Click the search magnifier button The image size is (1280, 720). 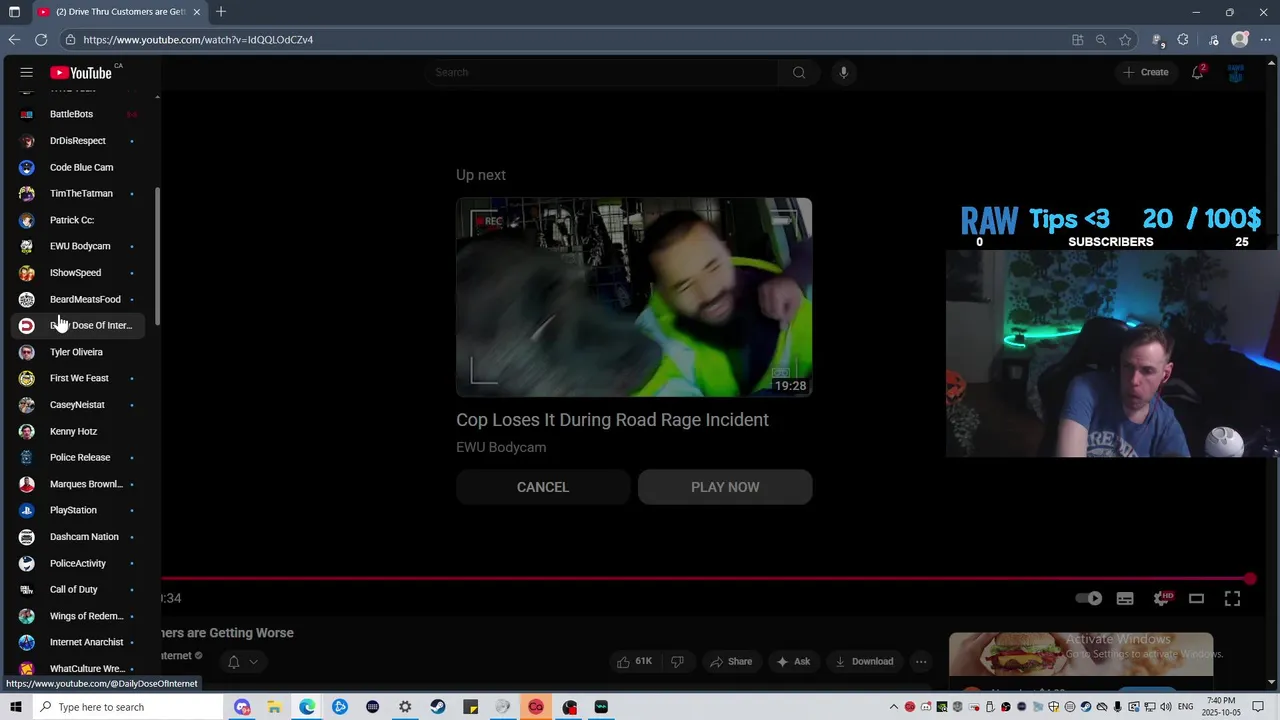799,72
